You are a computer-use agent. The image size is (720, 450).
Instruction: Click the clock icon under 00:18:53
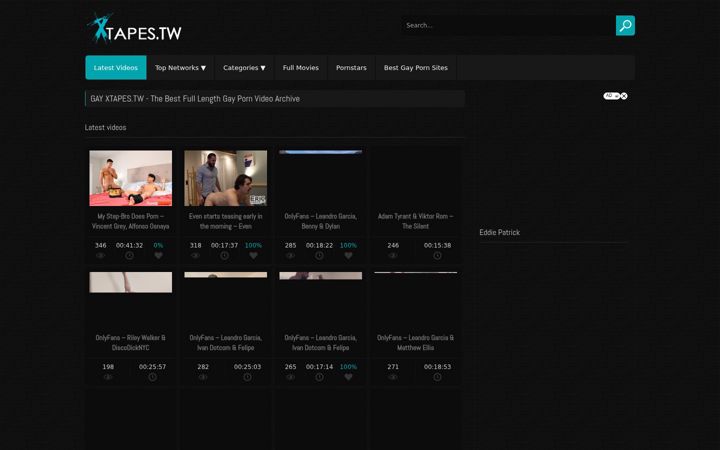coord(438,377)
